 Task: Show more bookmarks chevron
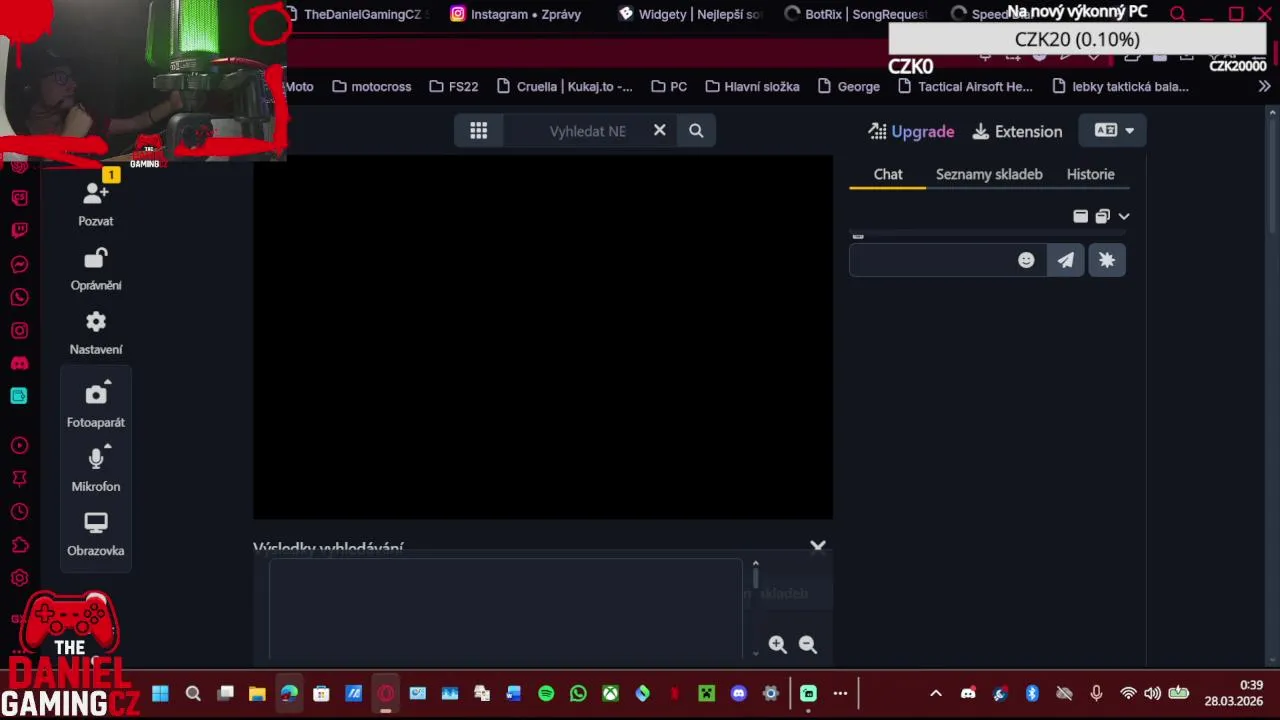[x=1264, y=86]
